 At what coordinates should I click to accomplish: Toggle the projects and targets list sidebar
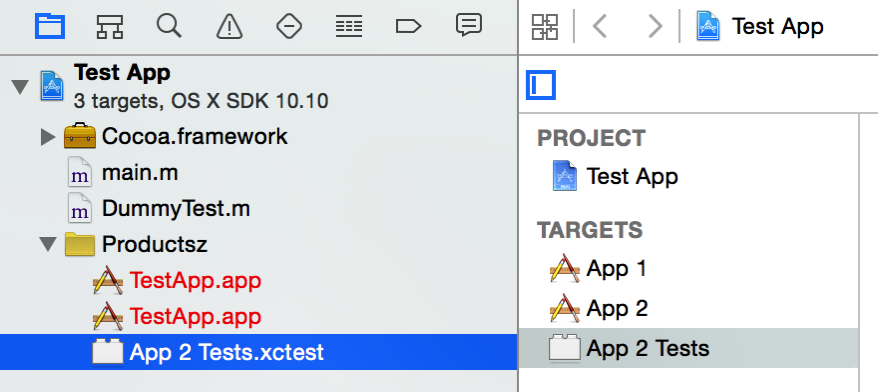pos(541,85)
